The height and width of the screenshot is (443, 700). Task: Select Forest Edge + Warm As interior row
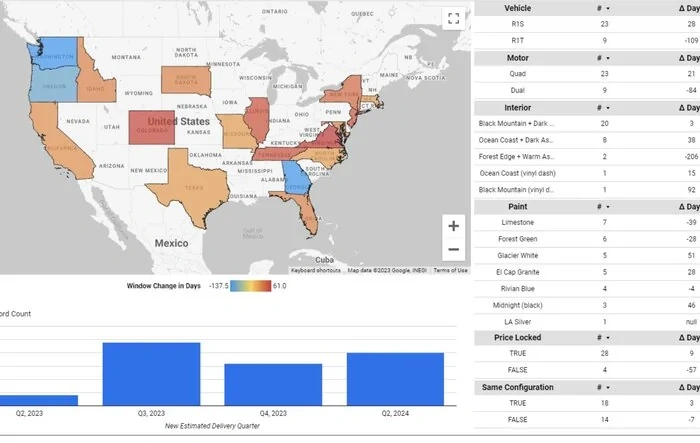coord(587,156)
